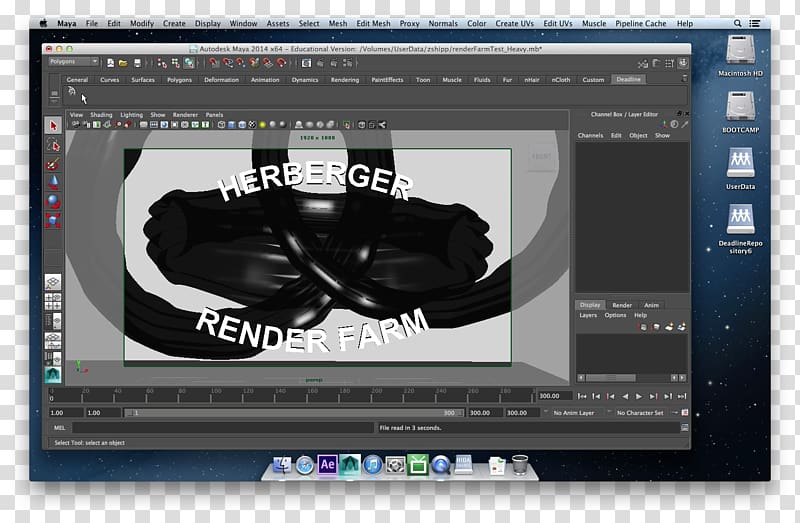
Task: Select by component type mode icon
Action: point(189,63)
